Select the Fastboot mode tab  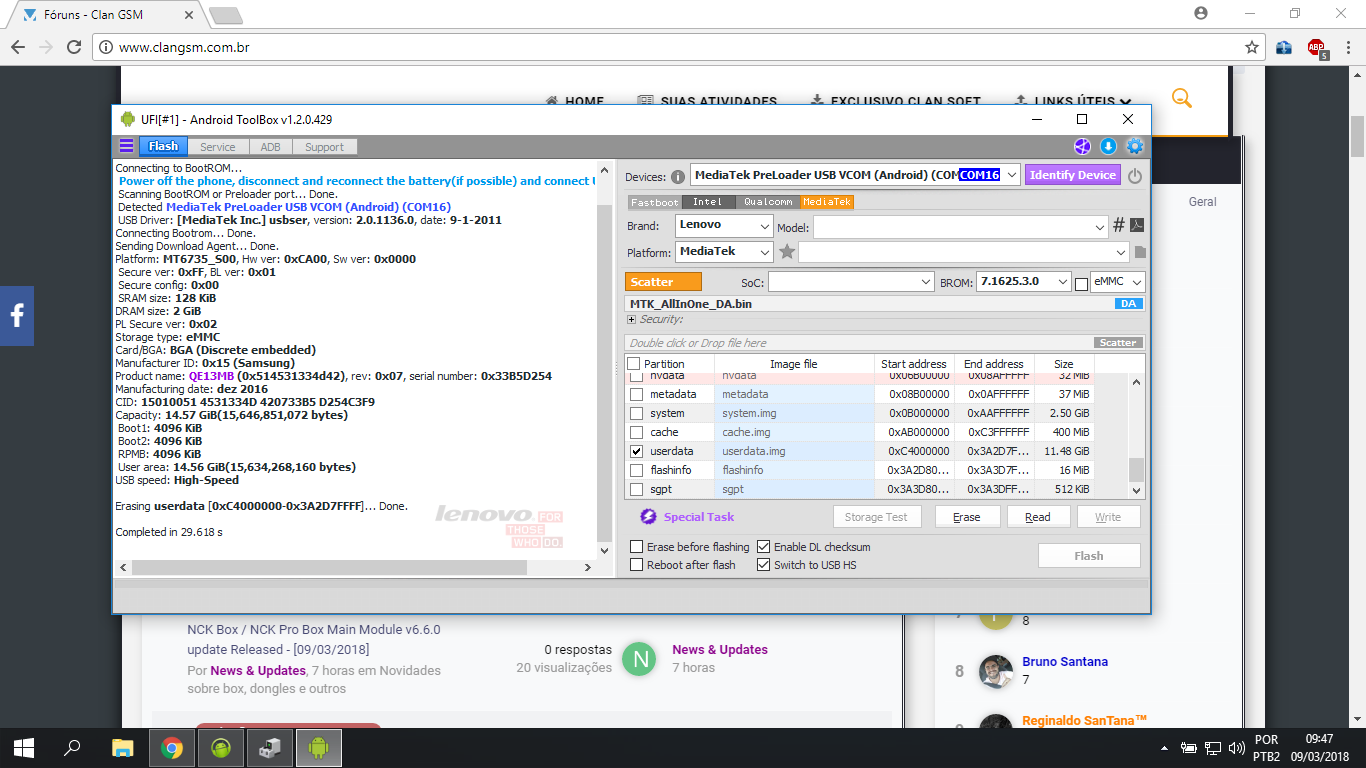pos(655,202)
